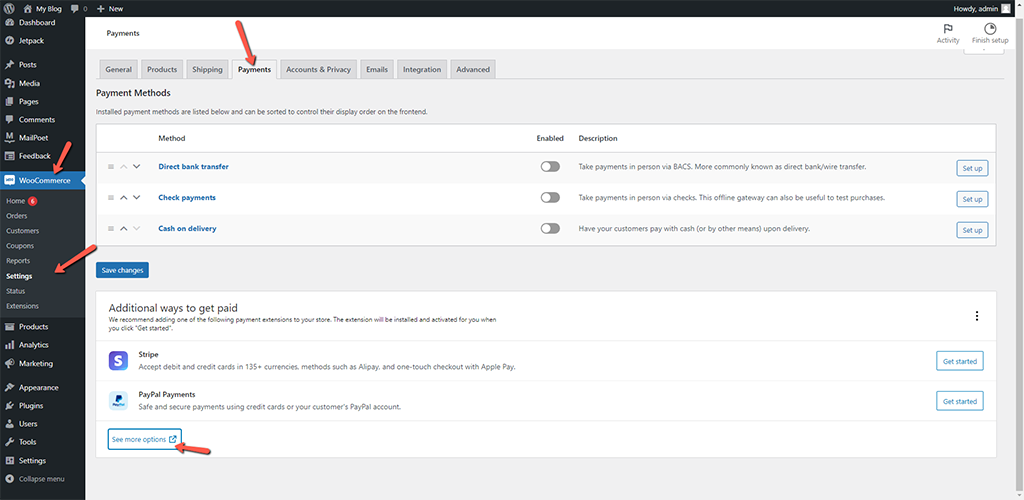1024x500 pixels.
Task: Open the Activity flag icon
Action: tap(948, 29)
